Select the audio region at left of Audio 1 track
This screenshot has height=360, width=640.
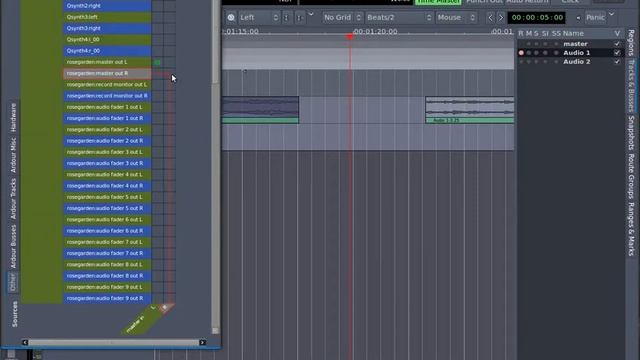(260, 110)
